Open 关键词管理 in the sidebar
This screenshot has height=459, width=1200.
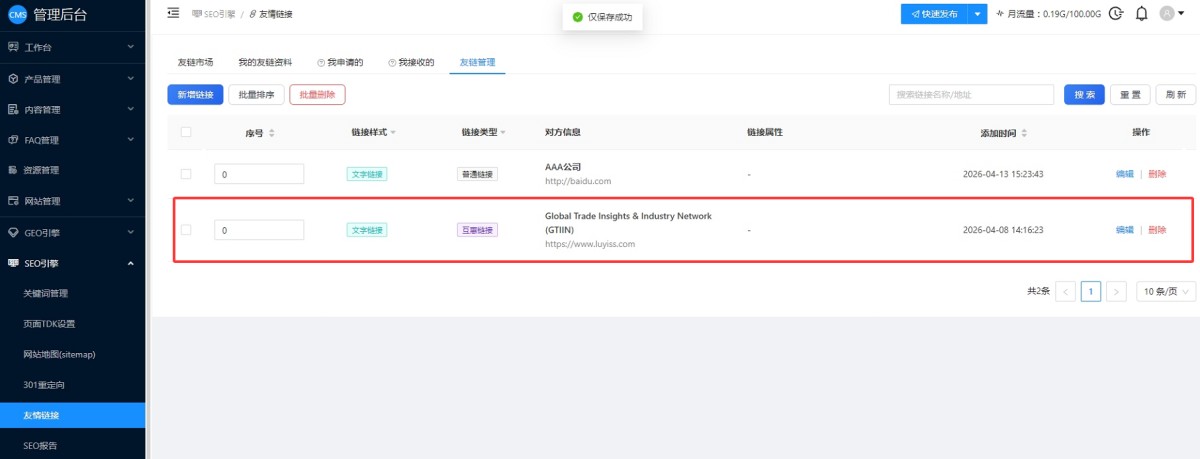[x=46, y=293]
